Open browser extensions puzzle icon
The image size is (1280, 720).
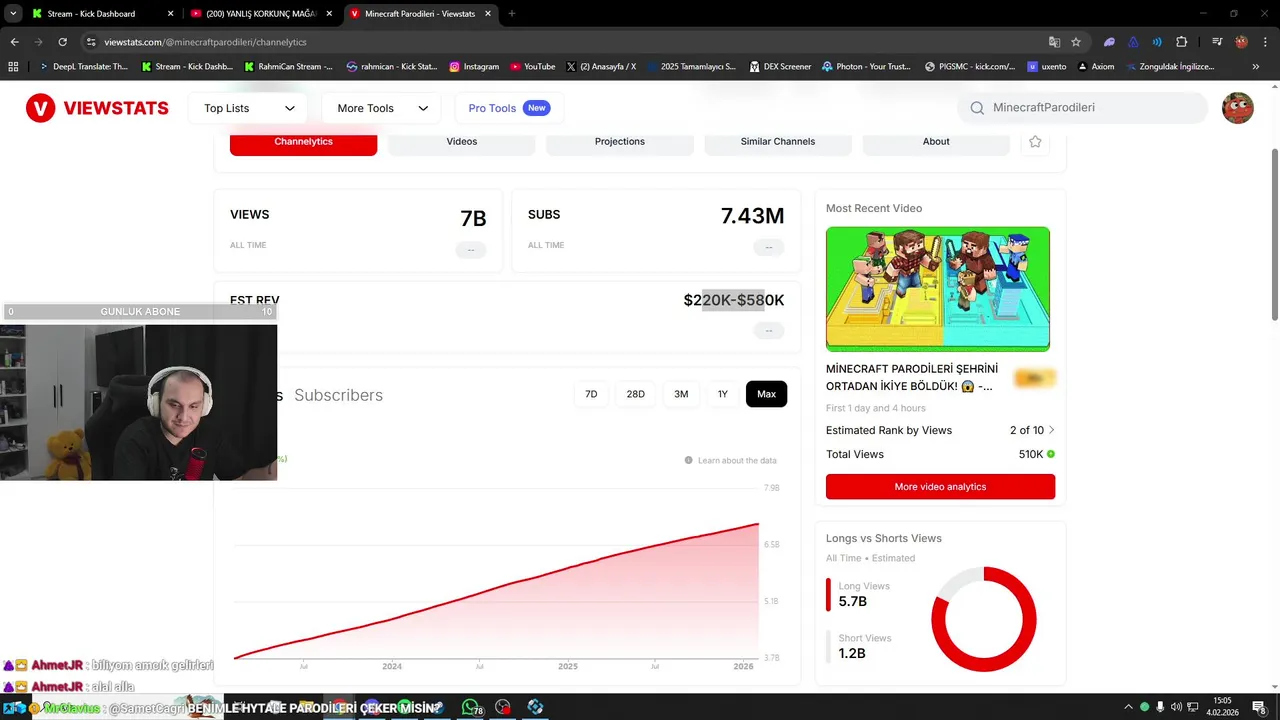[1181, 42]
